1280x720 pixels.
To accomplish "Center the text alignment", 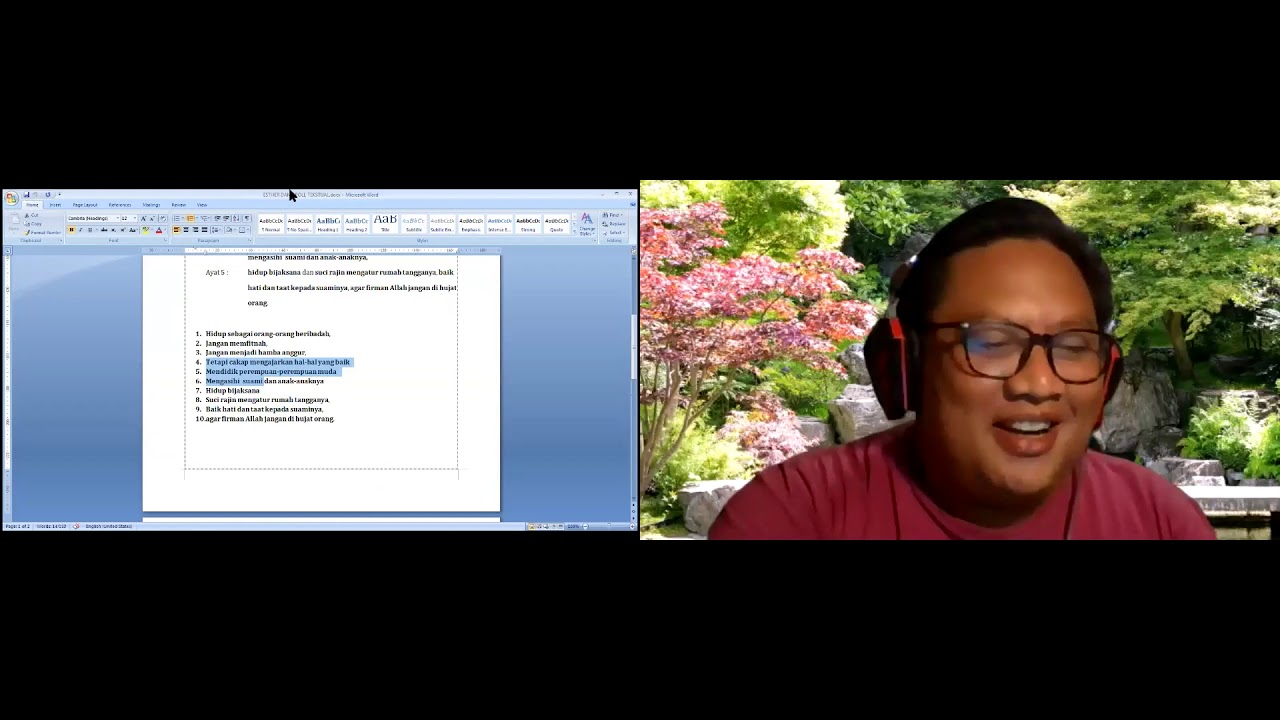I will pyautogui.click(x=186, y=230).
